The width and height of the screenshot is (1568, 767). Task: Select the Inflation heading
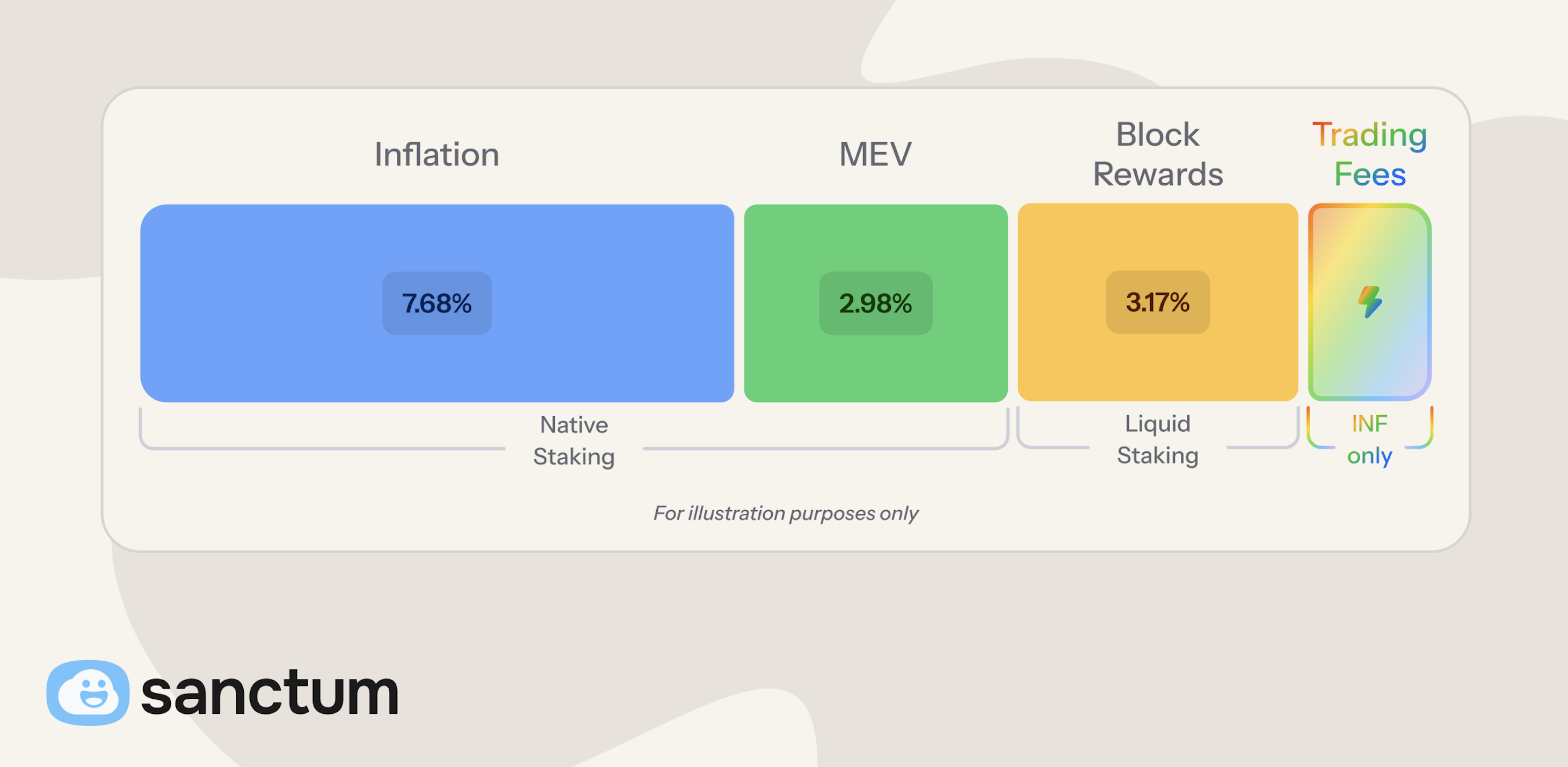coord(437,154)
